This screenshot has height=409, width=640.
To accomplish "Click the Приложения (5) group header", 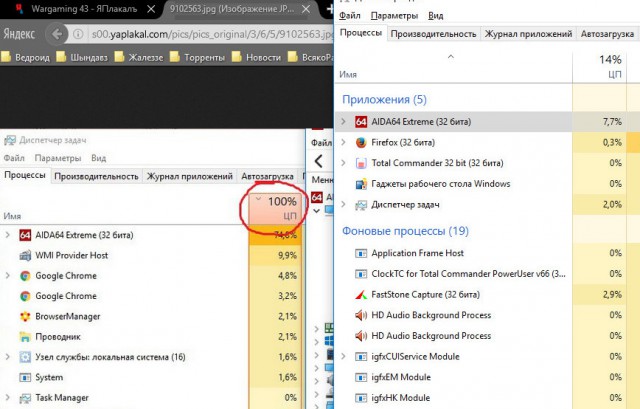I will click(384, 100).
